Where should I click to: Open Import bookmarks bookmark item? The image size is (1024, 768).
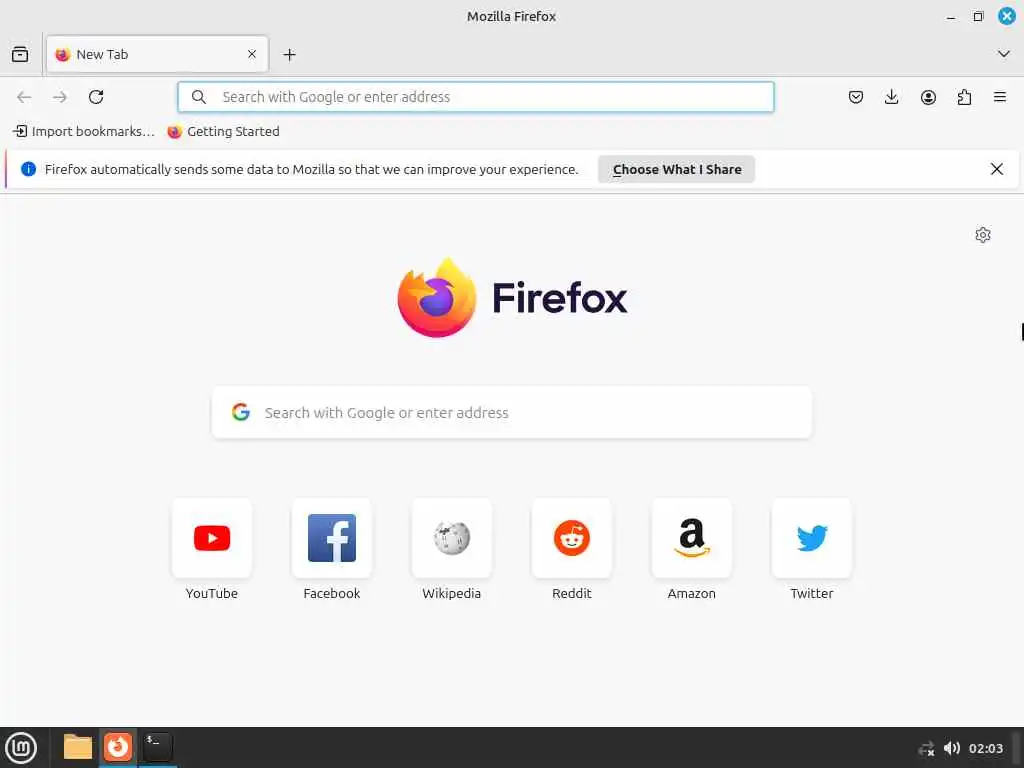click(x=84, y=131)
